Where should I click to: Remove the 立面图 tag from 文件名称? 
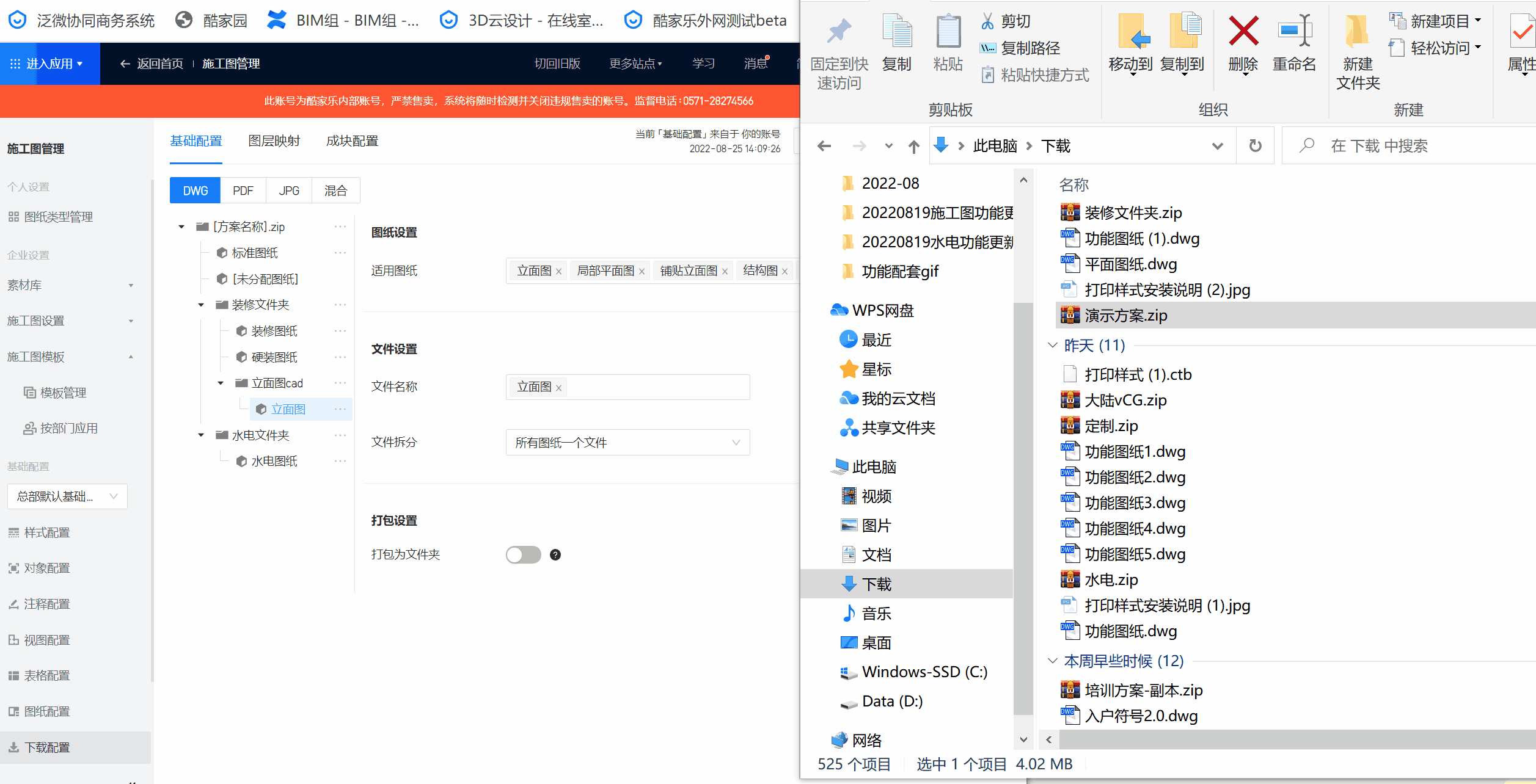point(558,388)
